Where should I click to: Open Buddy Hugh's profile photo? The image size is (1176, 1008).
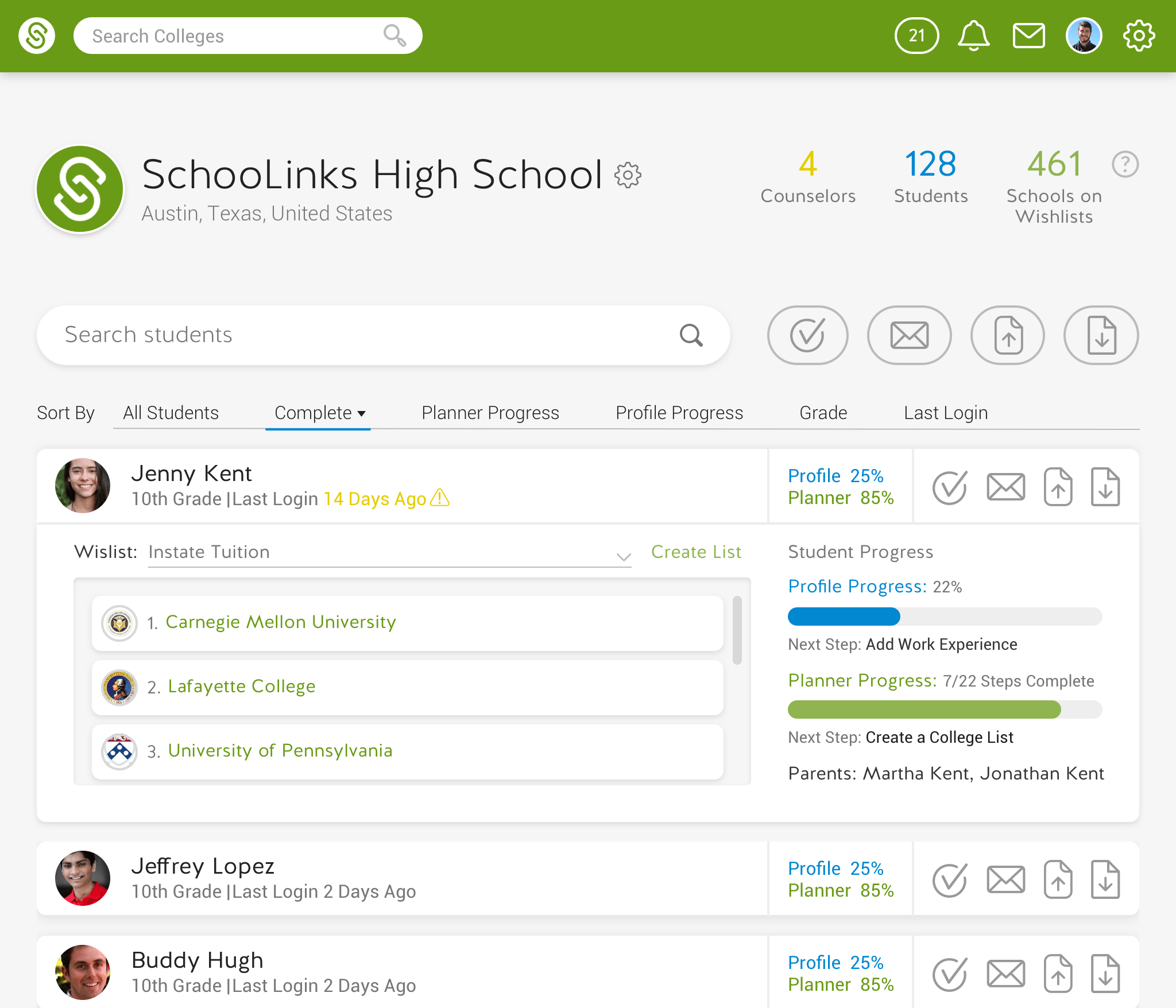(83, 972)
